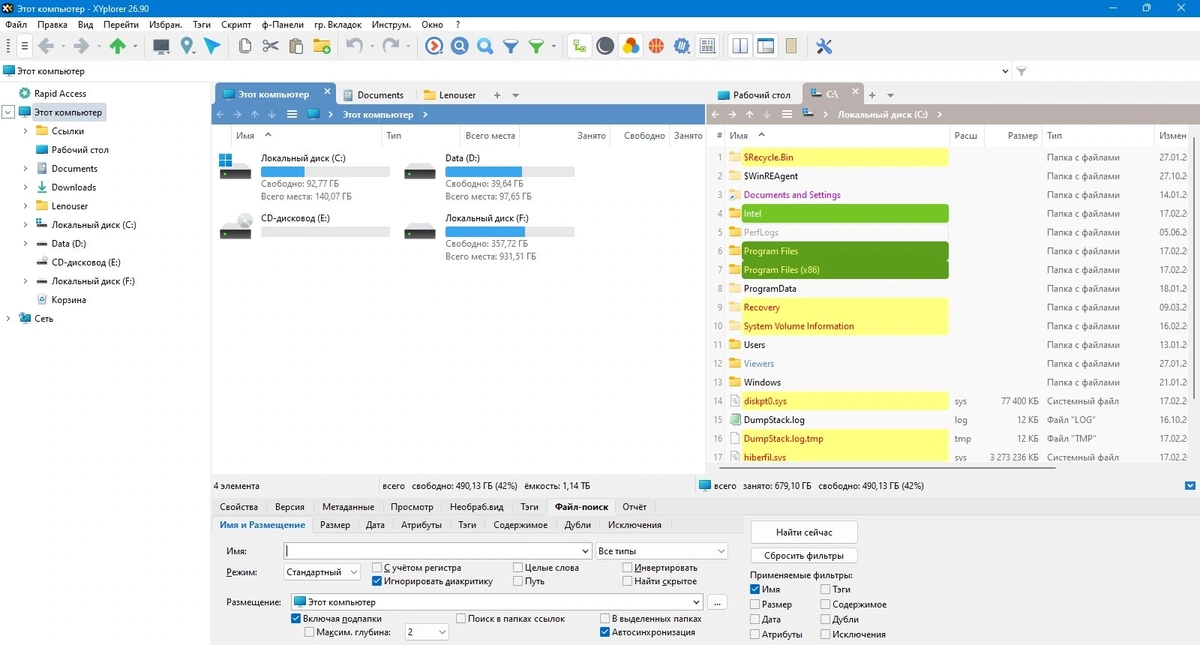1200x645 pixels.
Task: Expand the 'Сеть' tree node
Action: 8,319
